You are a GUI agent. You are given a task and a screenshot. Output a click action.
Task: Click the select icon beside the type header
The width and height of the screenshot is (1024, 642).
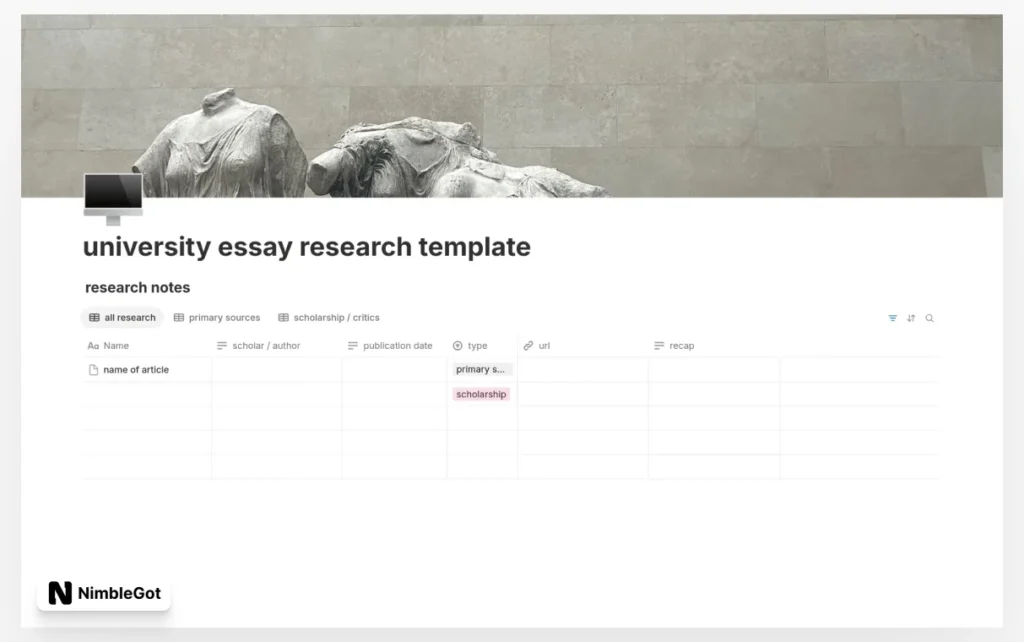click(457, 345)
